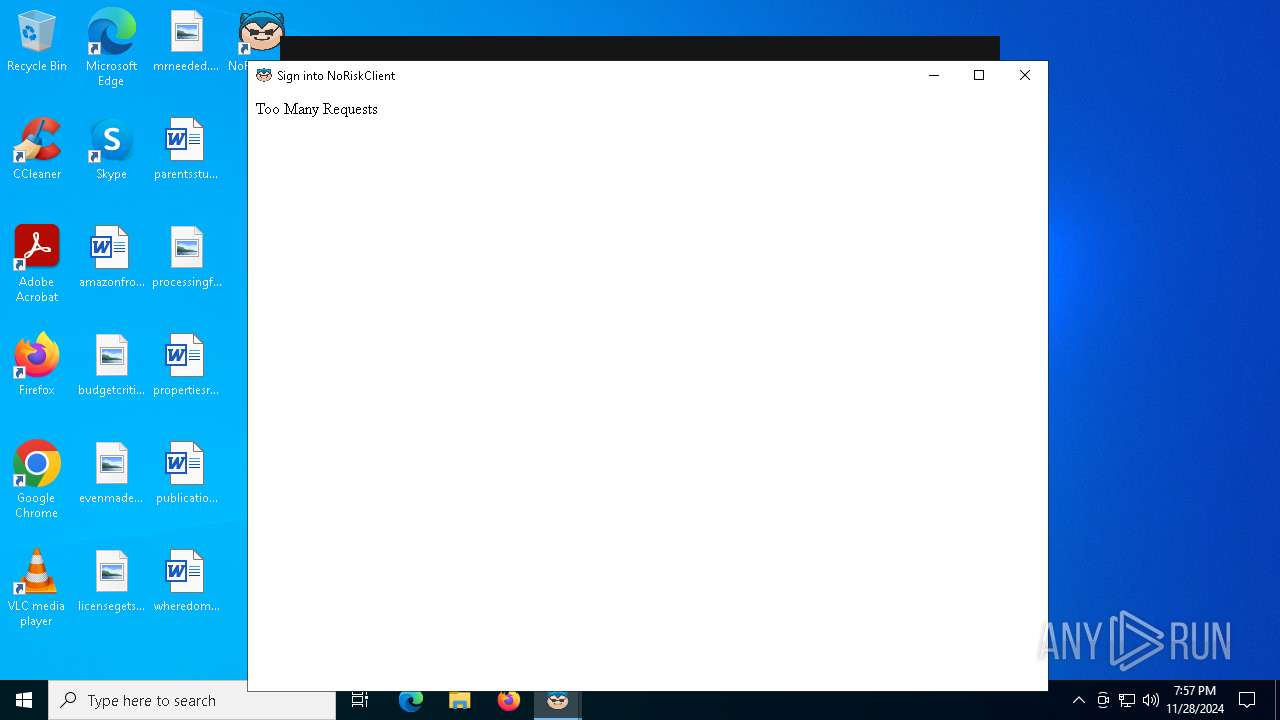The height and width of the screenshot is (720, 1280).
Task: Select the processingf image file
Action: point(186,258)
